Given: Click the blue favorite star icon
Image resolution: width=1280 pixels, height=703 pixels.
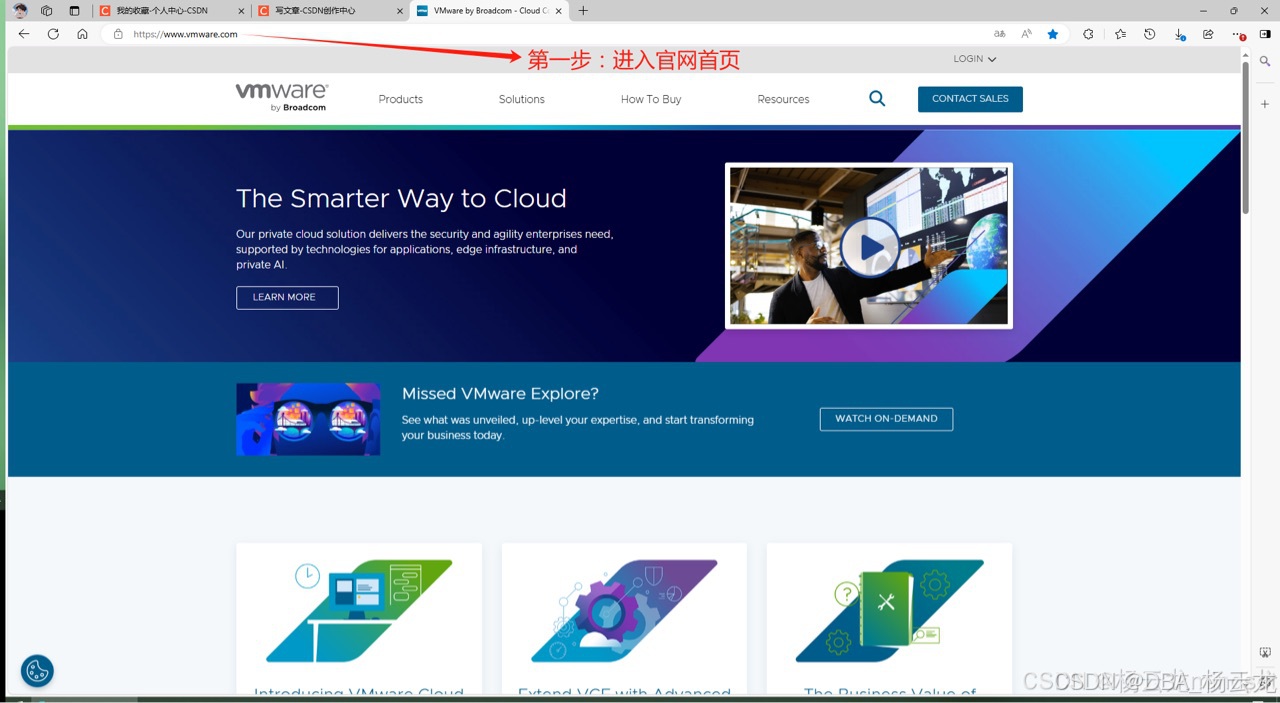Looking at the screenshot, I should tap(1053, 34).
